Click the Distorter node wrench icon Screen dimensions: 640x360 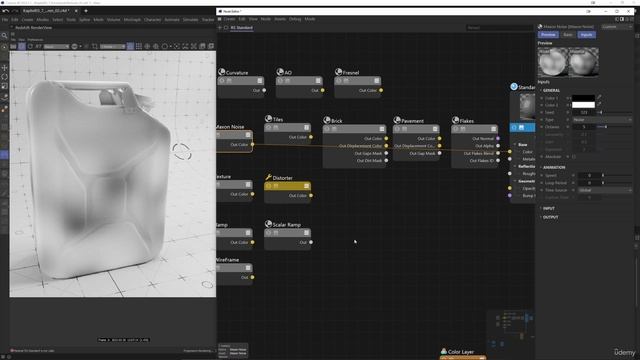click(x=269, y=177)
